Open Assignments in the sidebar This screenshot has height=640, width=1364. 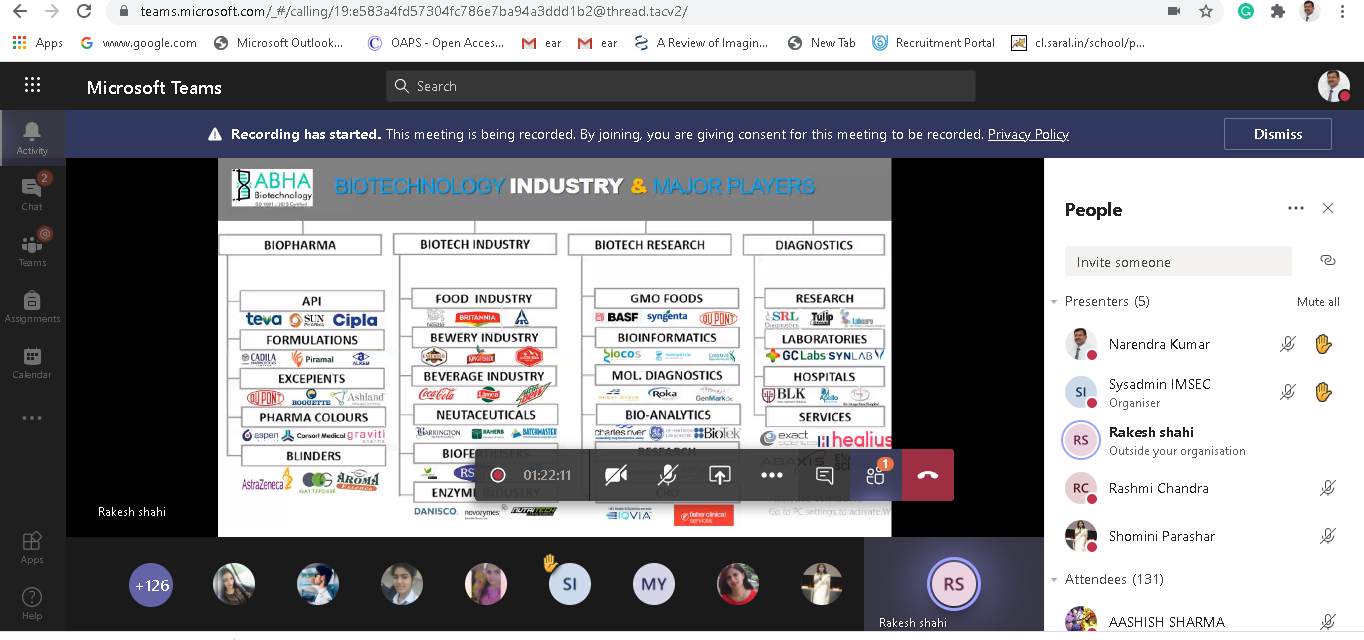coord(32,305)
